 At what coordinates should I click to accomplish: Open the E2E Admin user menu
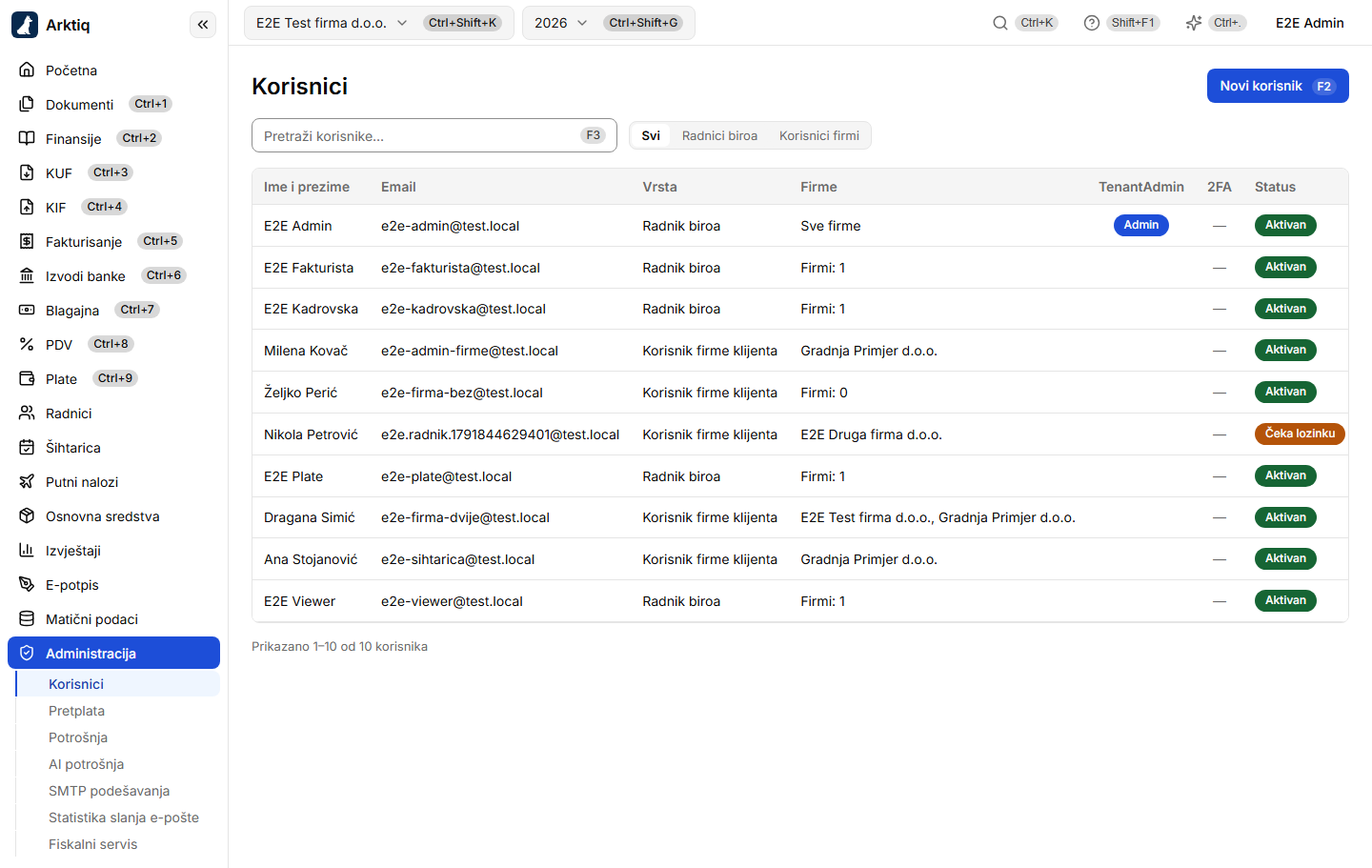click(x=1310, y=23)
